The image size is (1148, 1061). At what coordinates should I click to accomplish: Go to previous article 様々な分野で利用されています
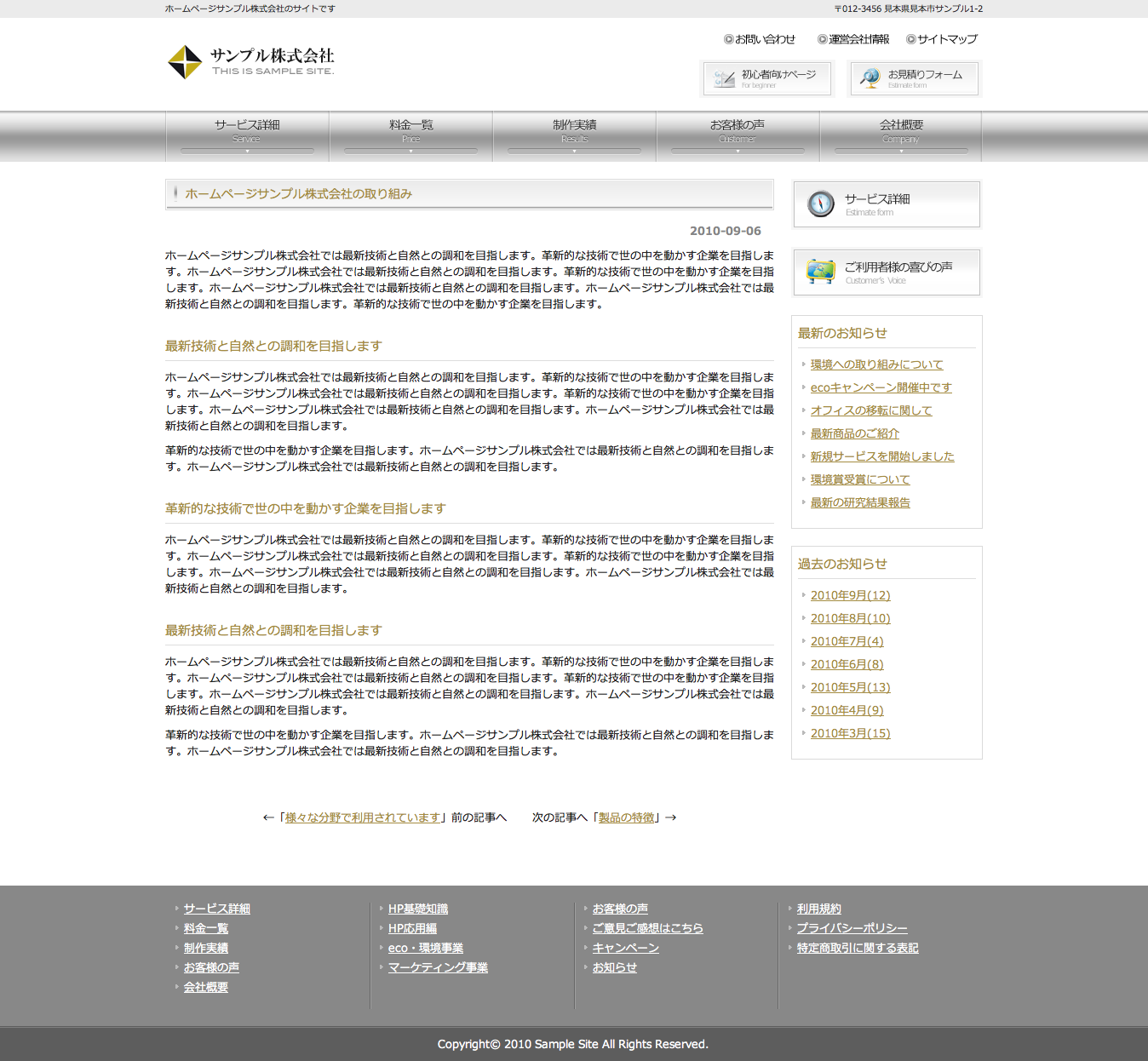tap(362, 817)
